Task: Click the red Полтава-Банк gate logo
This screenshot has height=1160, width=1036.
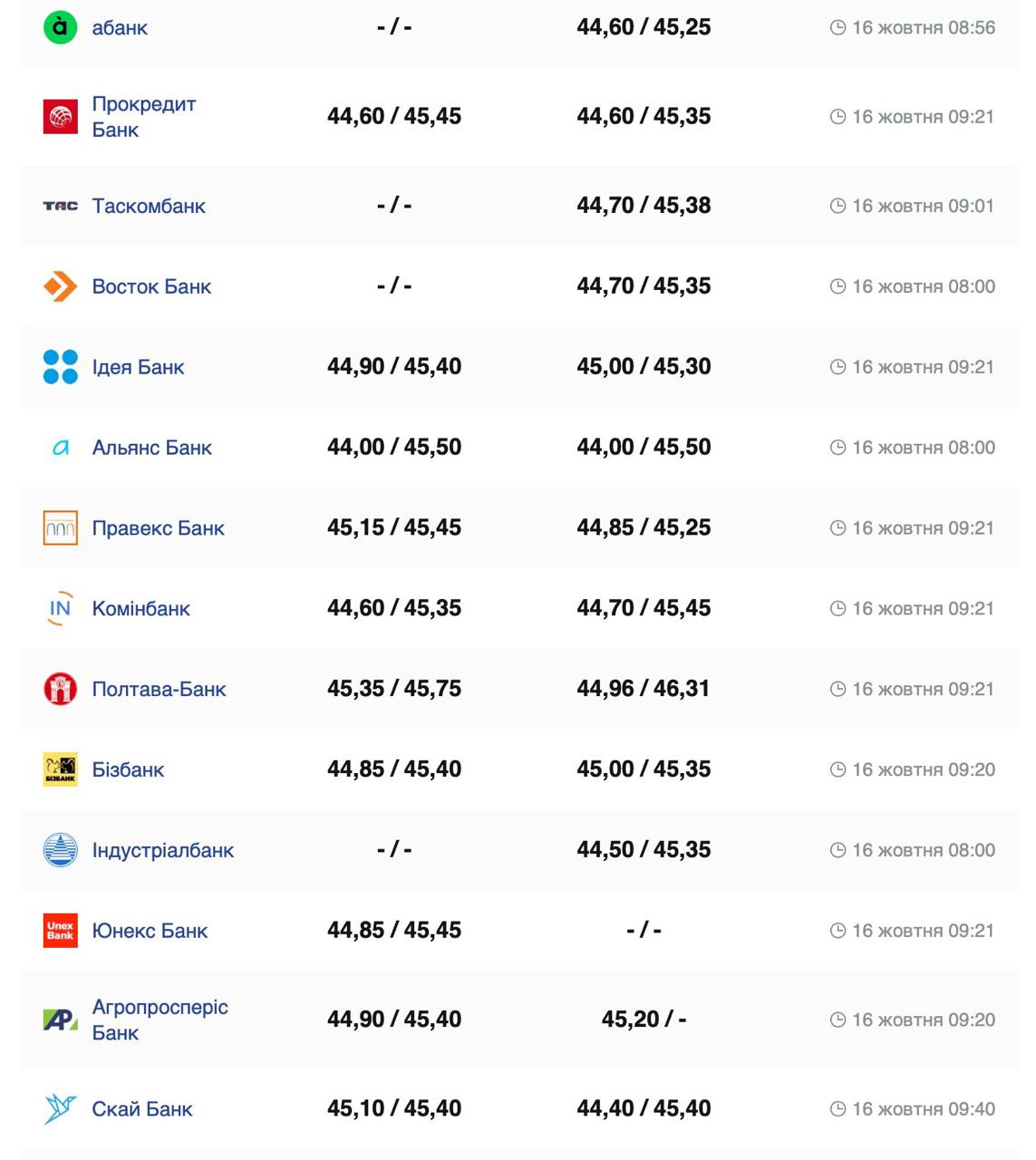Action: tap(60, 689)
